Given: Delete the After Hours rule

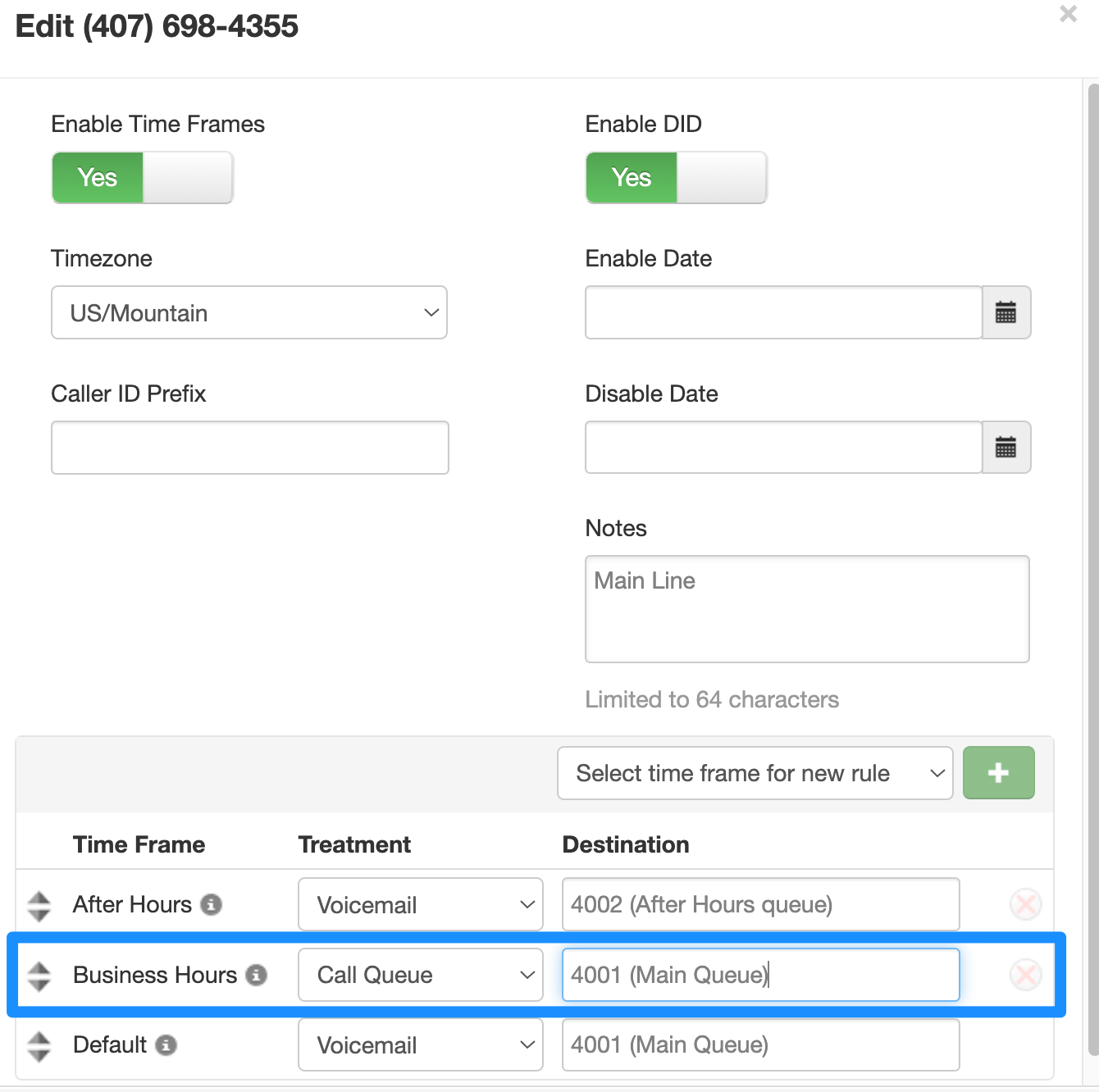Looking at the screenshot, I should click(x=1025, y=904).
